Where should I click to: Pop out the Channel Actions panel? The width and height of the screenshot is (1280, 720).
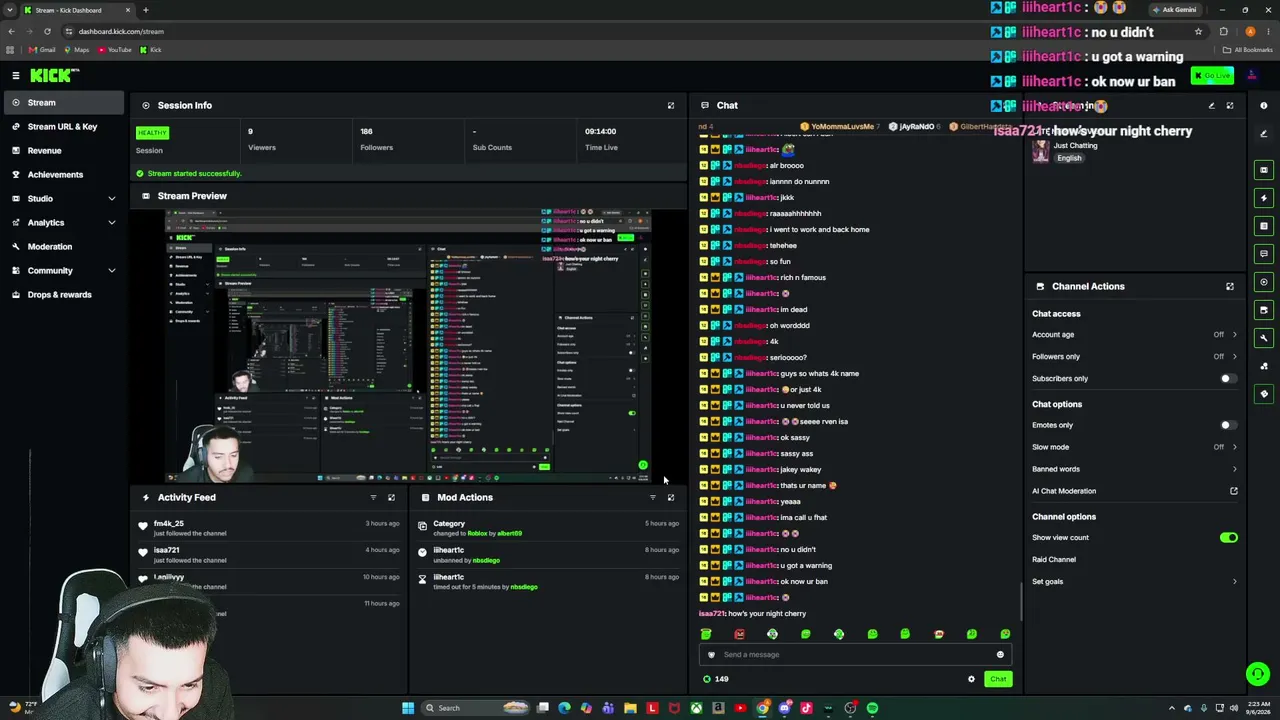click(x=1230, y=286)
